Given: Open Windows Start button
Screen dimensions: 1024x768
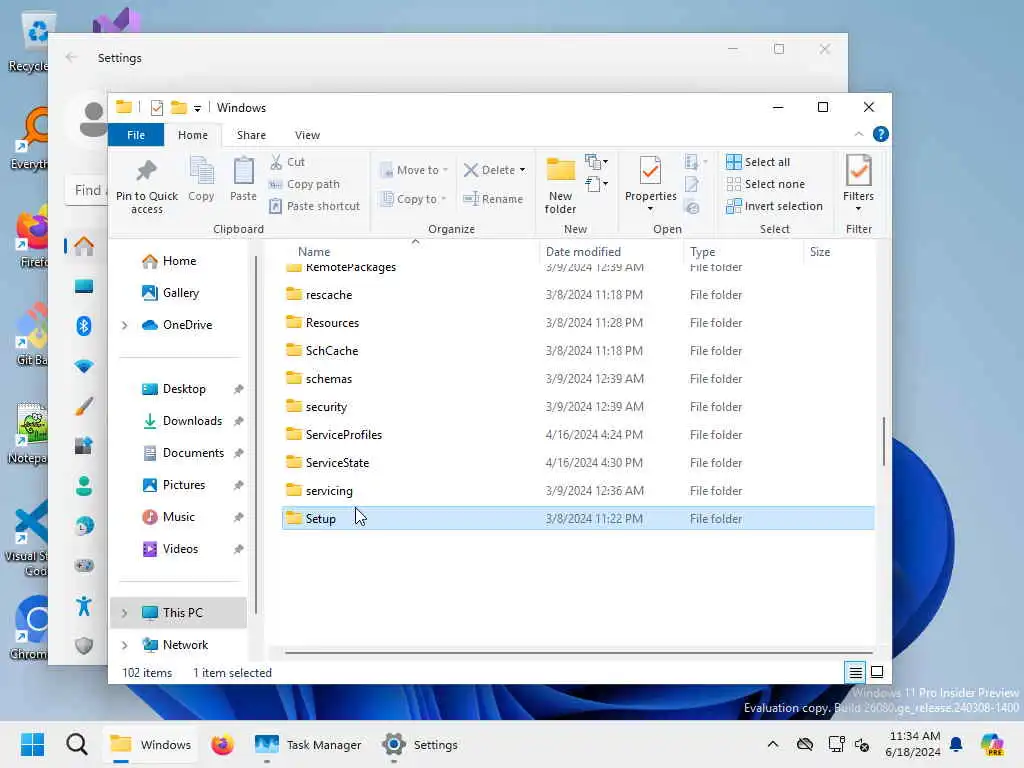Looking at the screenshot, I should pos(32,744).
